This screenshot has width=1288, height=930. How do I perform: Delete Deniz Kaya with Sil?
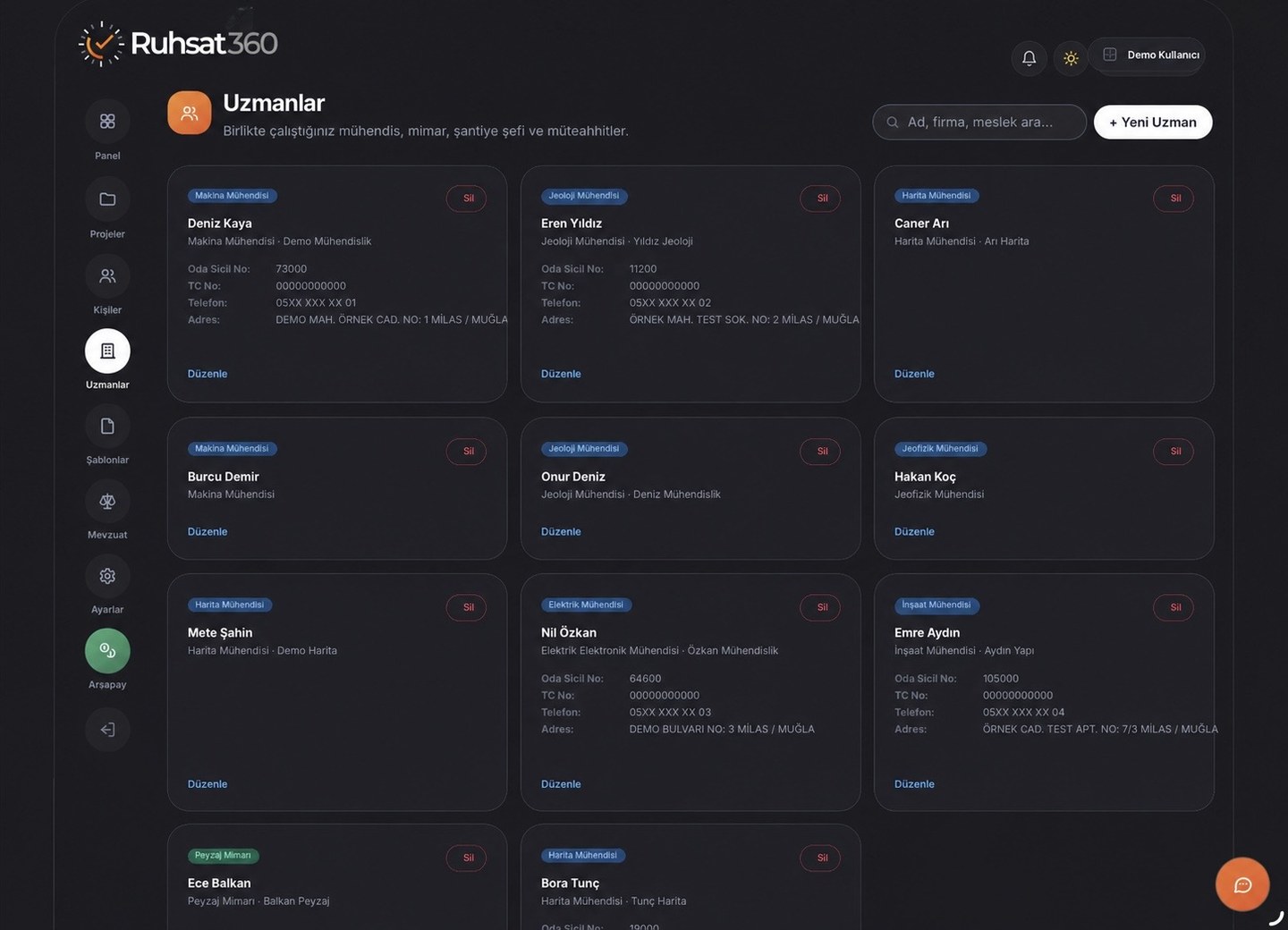[x=467, y=199]
